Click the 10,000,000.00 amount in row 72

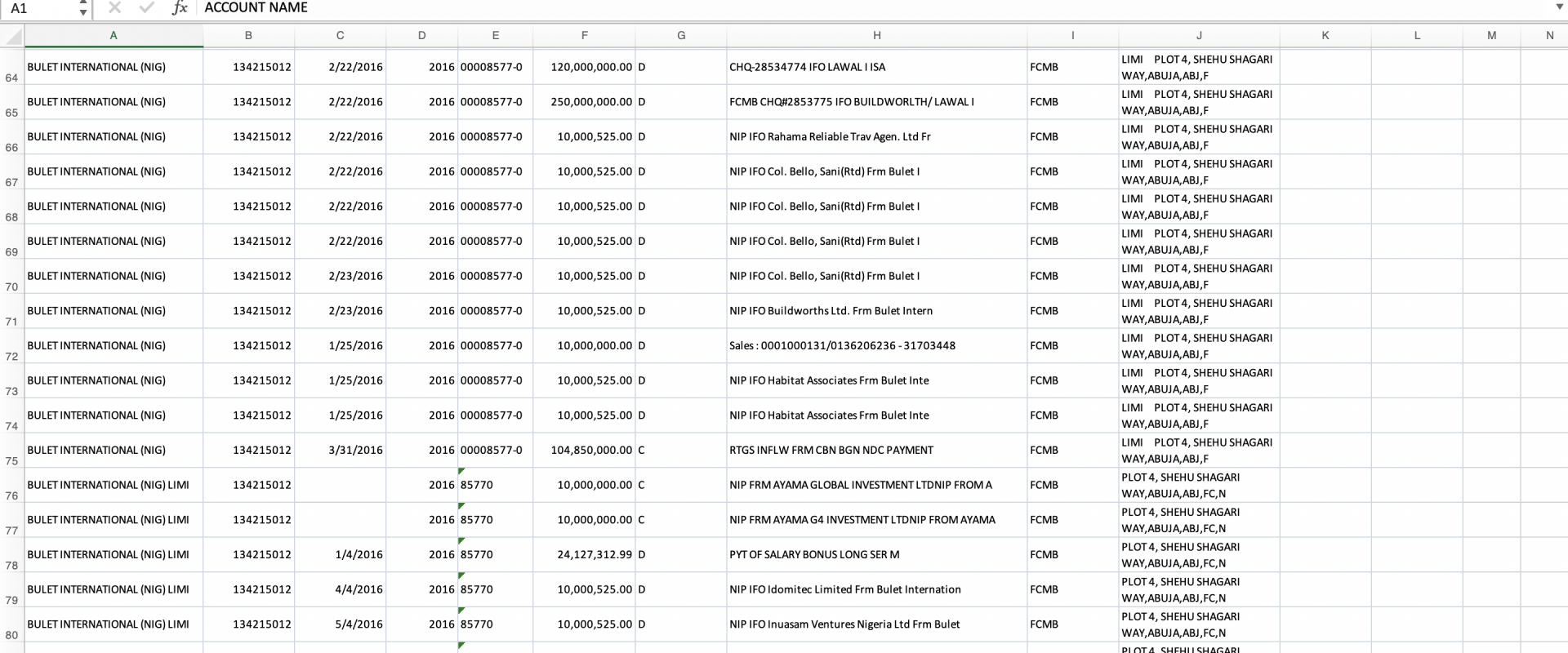[x=584, y=345]
